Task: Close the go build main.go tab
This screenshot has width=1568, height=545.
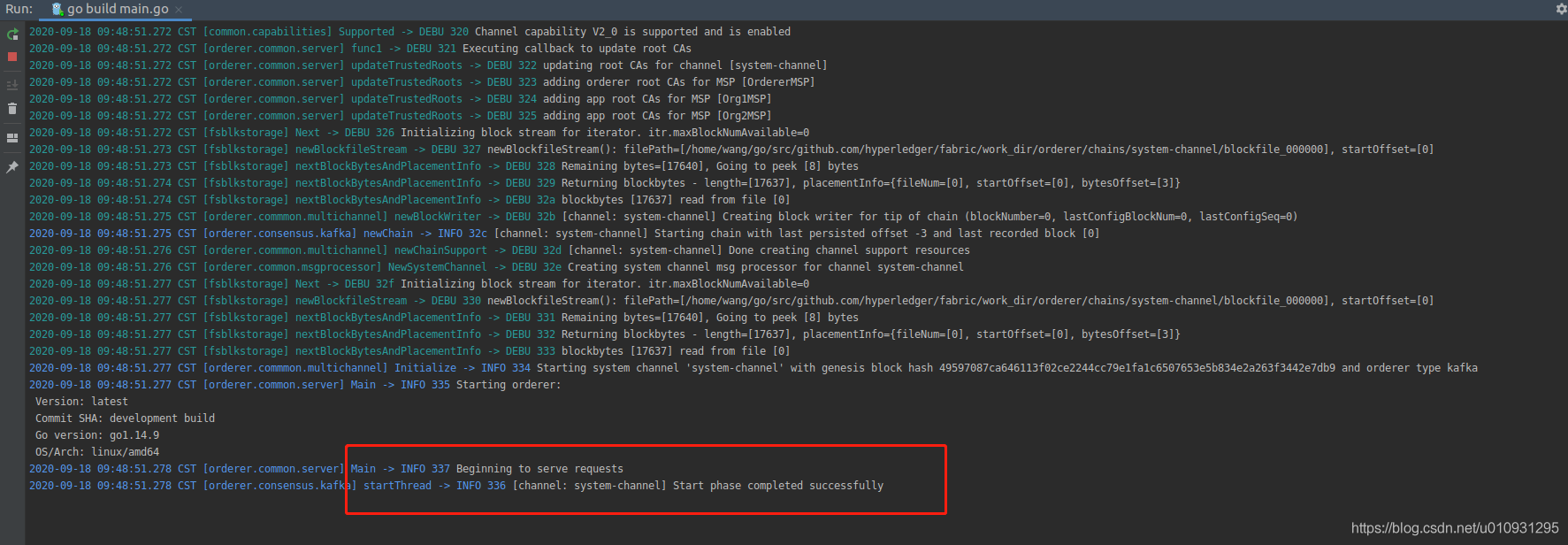Action: pos(179,10)
